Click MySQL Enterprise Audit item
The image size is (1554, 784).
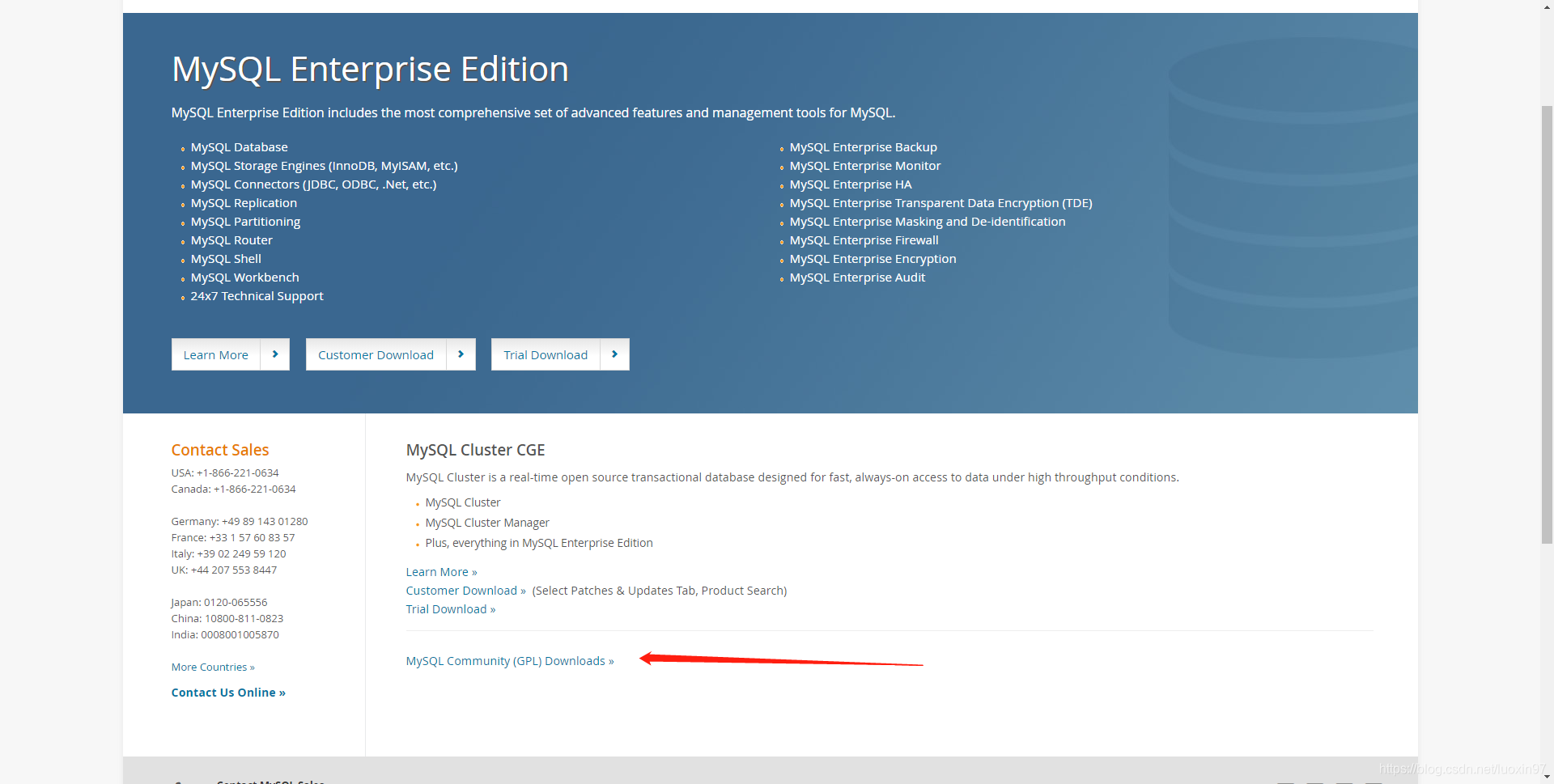(x=858, y=278)
